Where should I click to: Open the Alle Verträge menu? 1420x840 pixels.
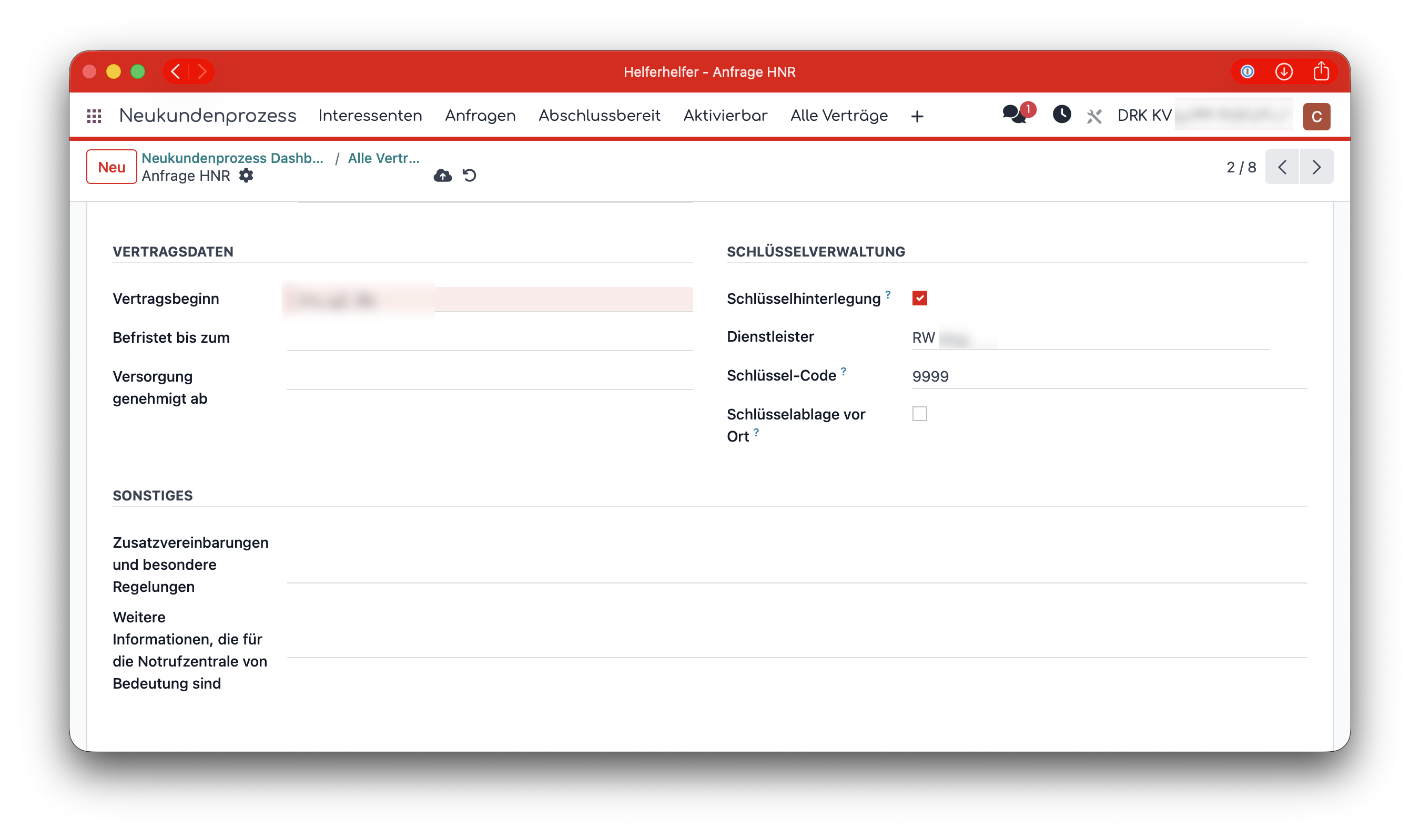tap(839, 116)
